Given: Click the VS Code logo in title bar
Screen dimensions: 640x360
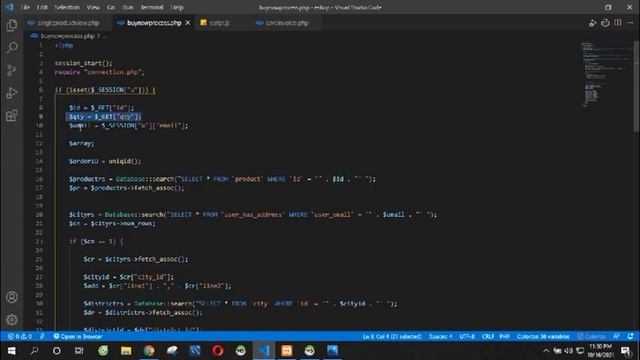Looking at the screenshot, I should click(9, 7).
